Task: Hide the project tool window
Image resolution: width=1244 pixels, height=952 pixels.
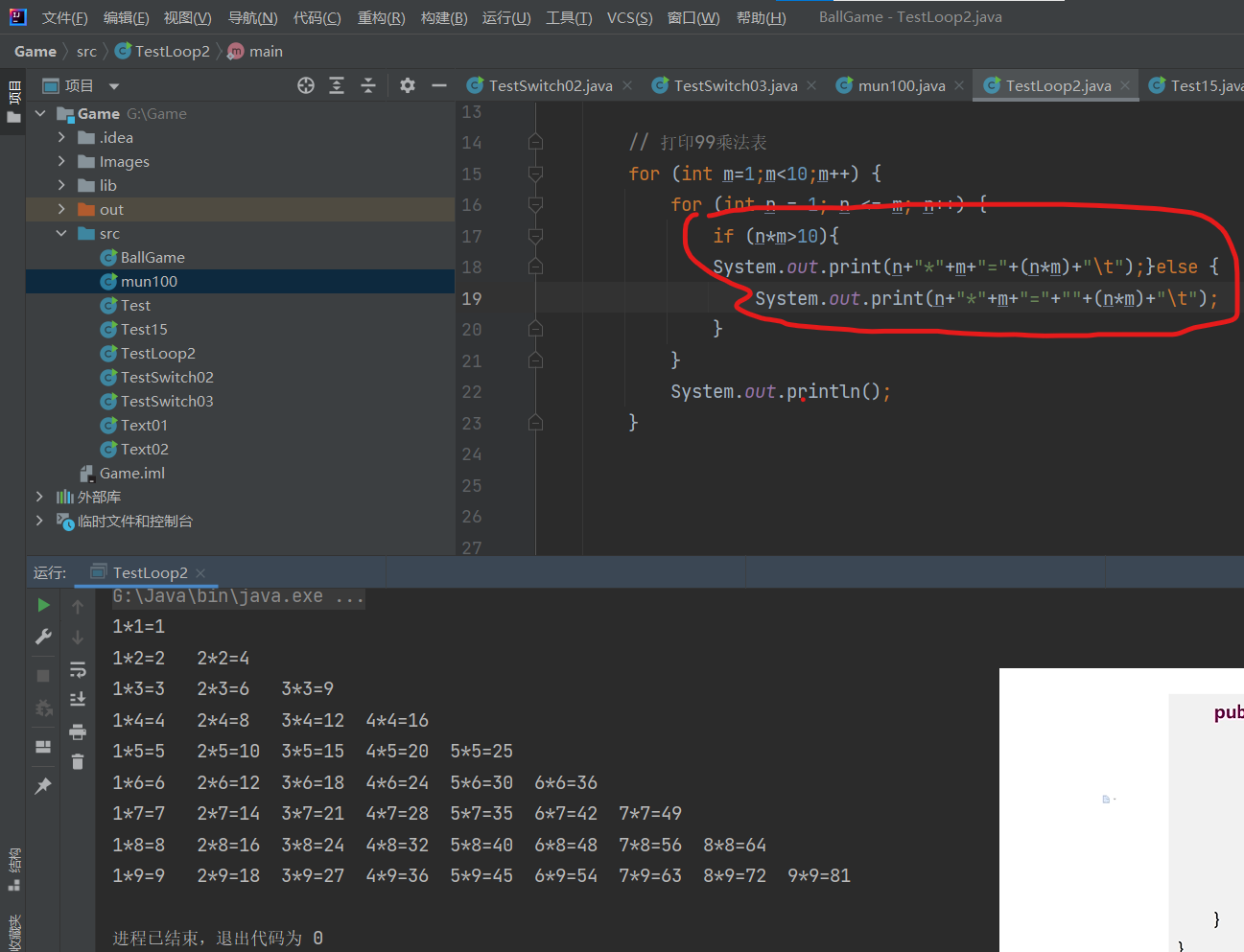Action: (439, 85)
